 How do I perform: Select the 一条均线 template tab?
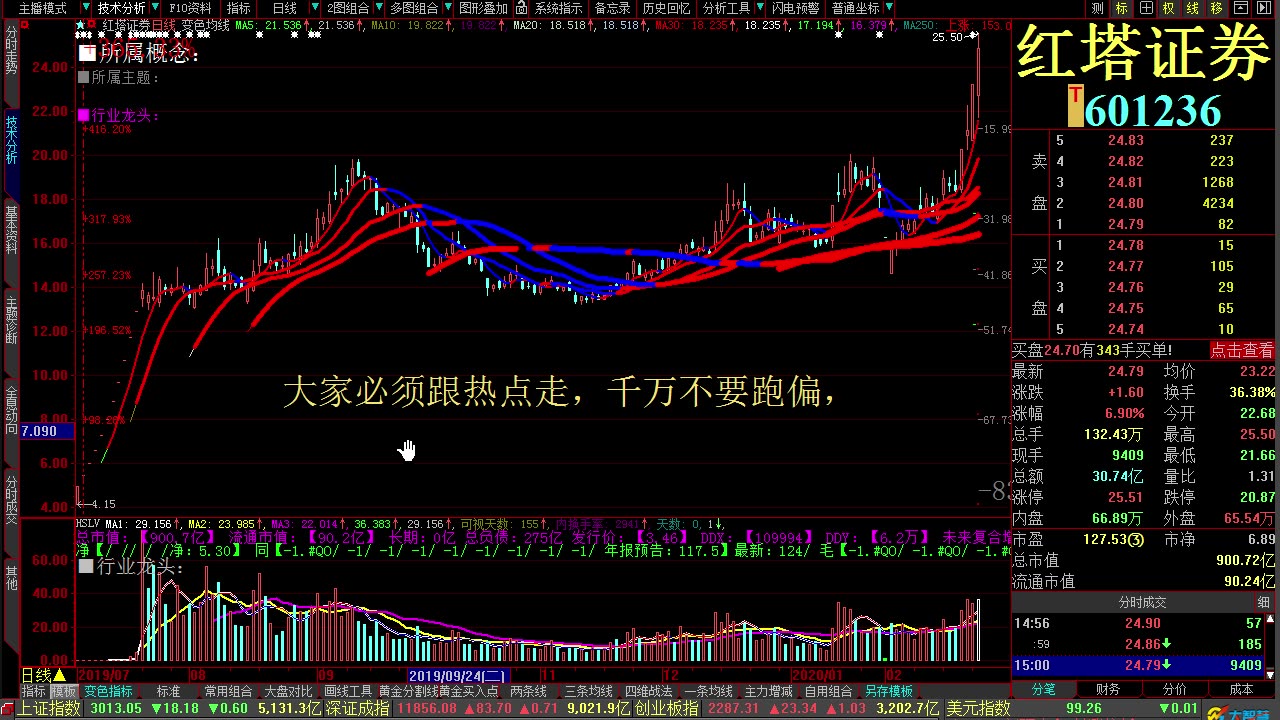click(708, 691)
